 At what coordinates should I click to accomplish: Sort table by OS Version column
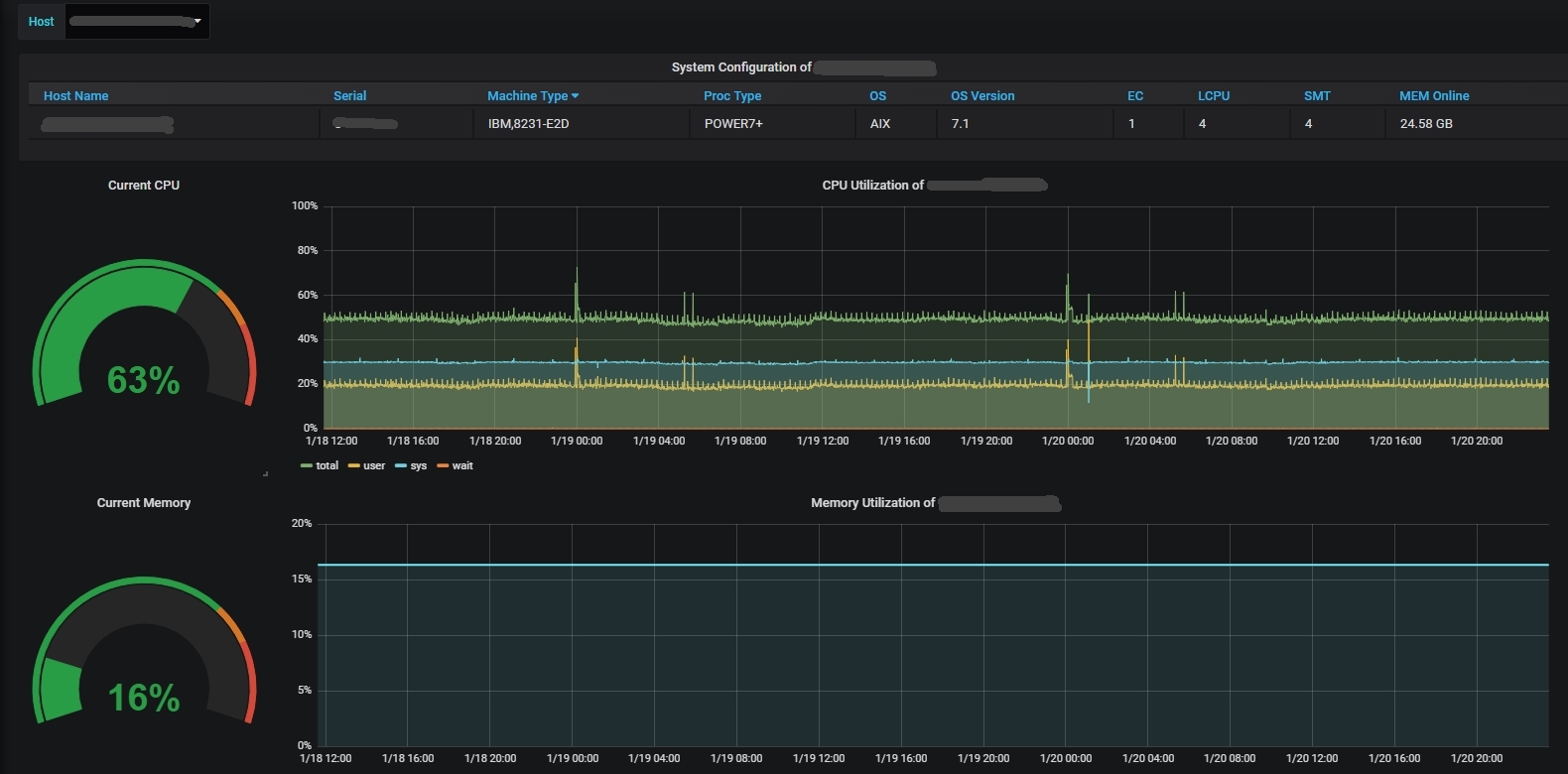pos(982,96)
